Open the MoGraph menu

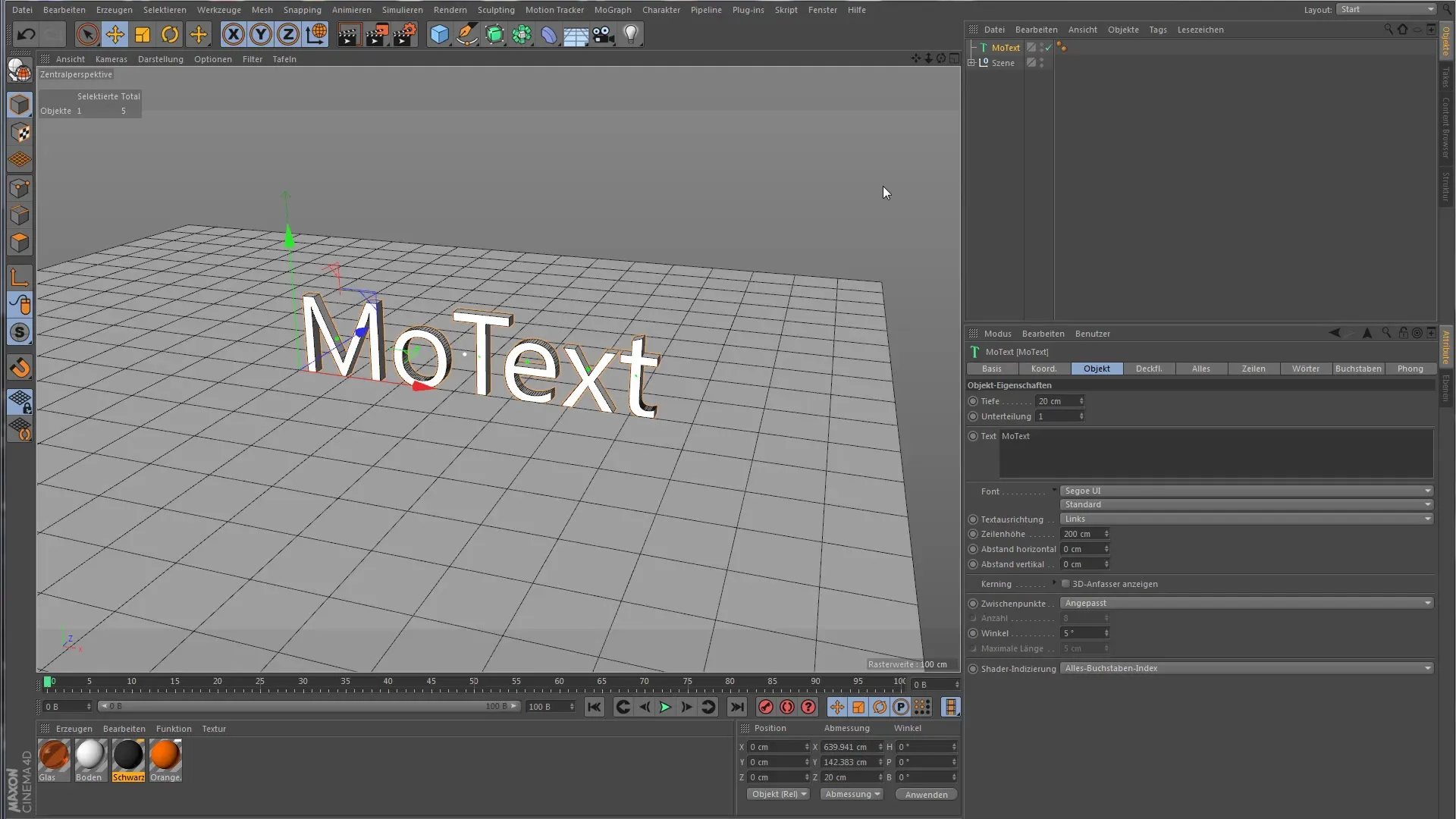(612, 10)
